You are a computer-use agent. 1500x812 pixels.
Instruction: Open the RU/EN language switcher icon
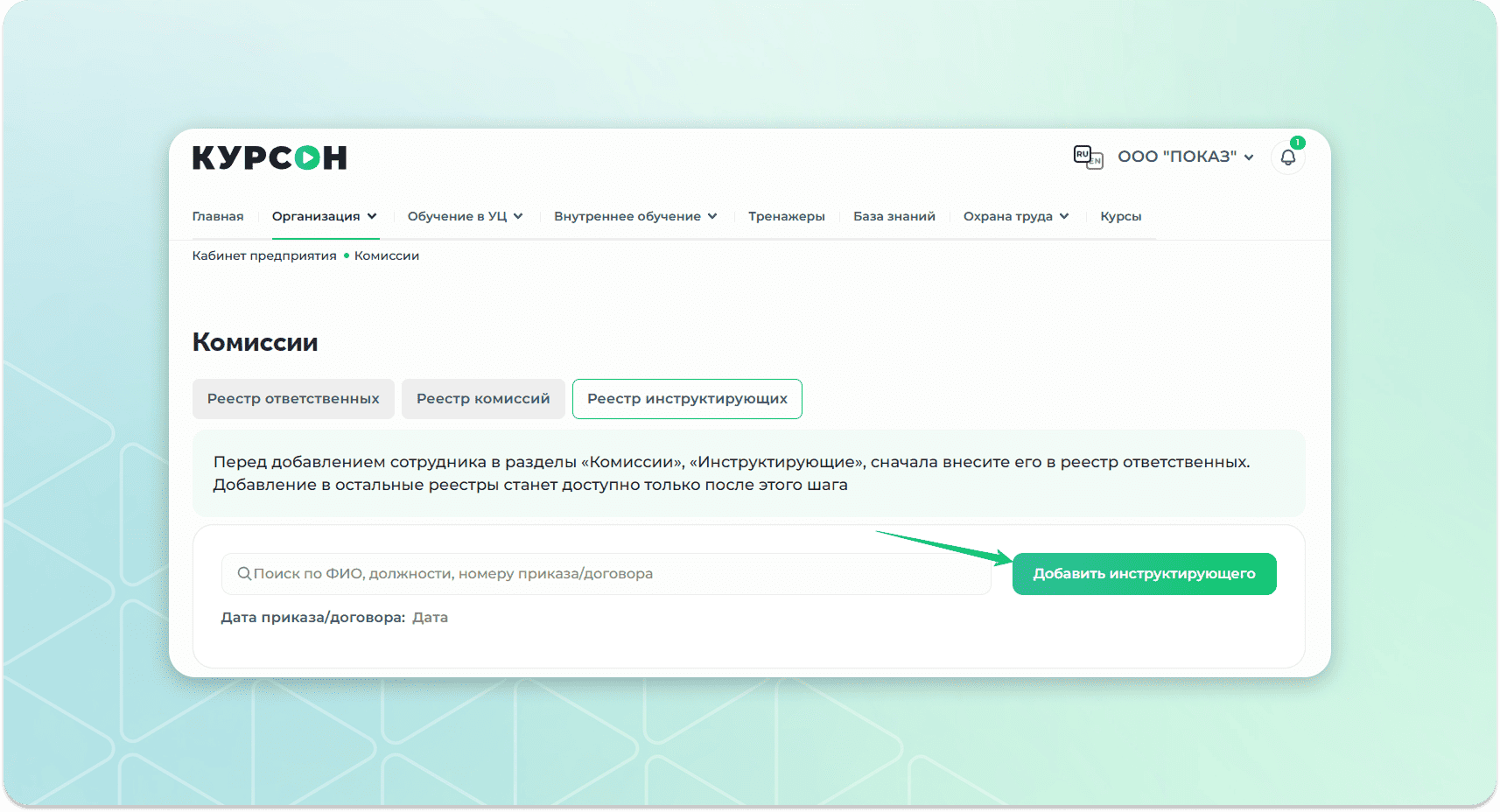point(1087,157)
